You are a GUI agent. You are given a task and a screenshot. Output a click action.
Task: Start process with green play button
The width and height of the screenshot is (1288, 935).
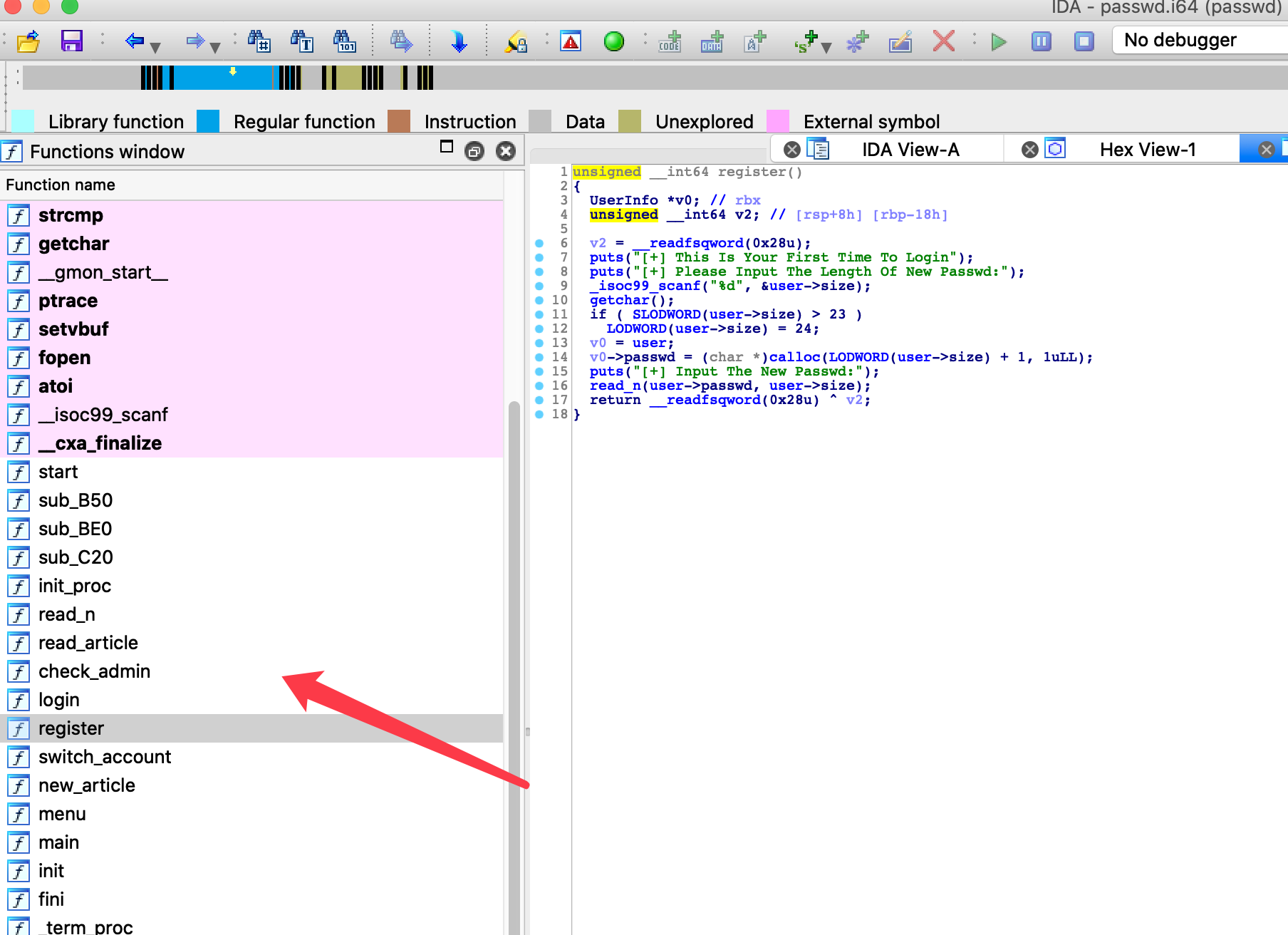999,41
